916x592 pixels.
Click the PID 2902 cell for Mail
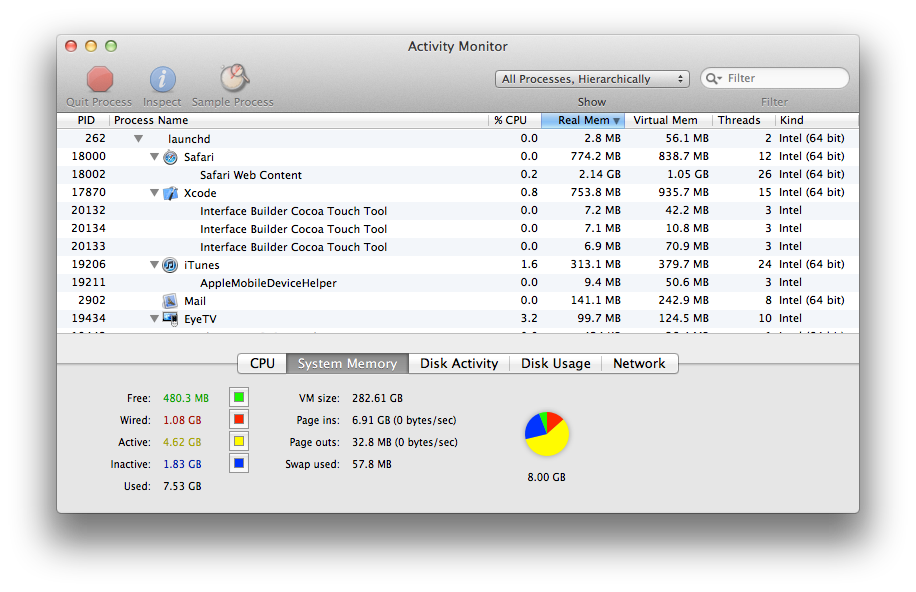(92, 300)
